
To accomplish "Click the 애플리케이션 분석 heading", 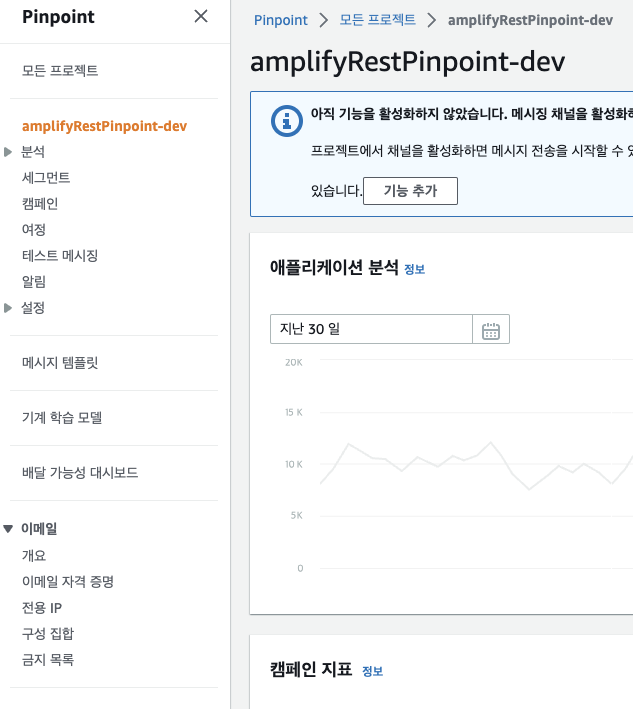I will (334, 267).
